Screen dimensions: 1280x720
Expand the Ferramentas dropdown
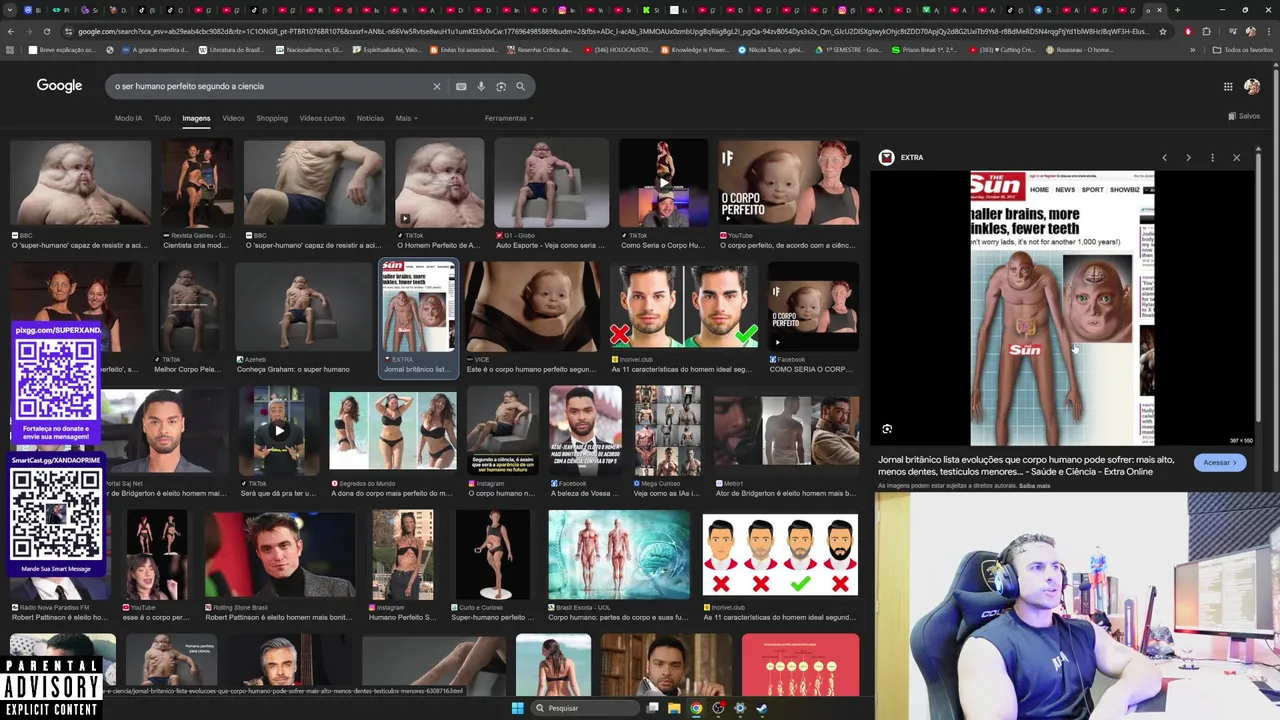(x=509, y=118)
